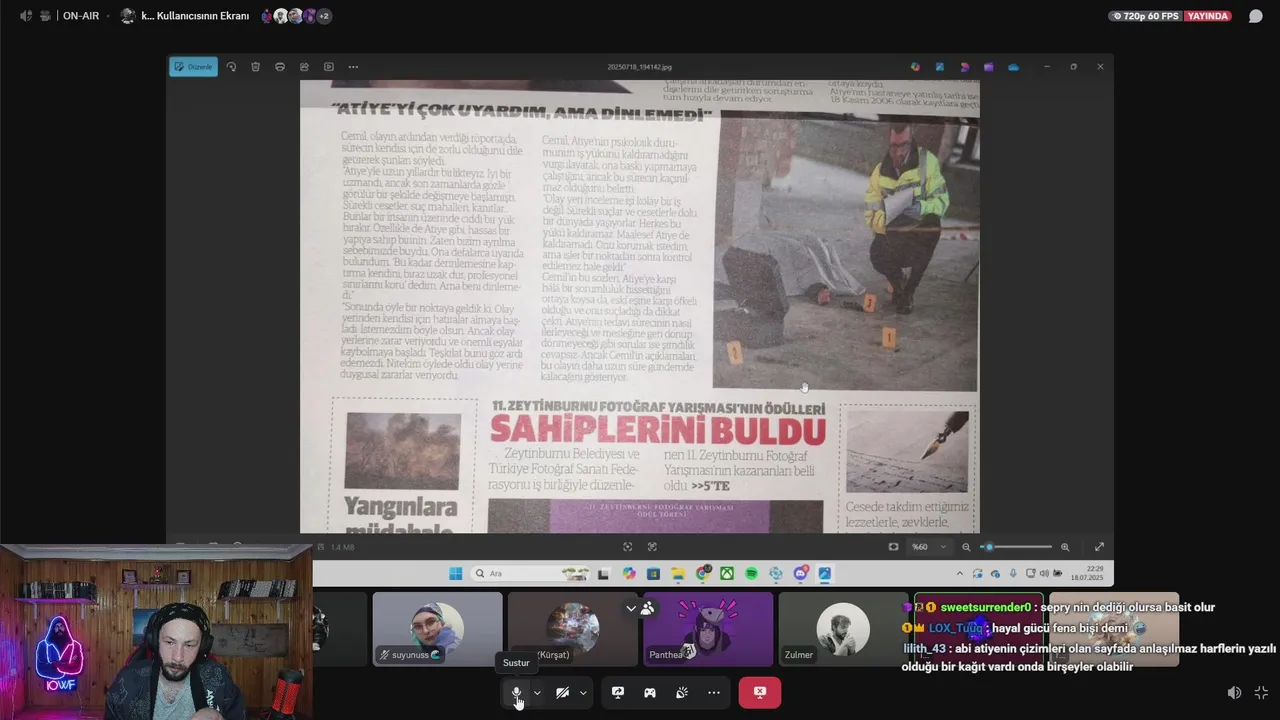Open Microsoft Store taskbar icon
The height and width of the screenshot is (720, 1280).
click(x=653, y=573)
